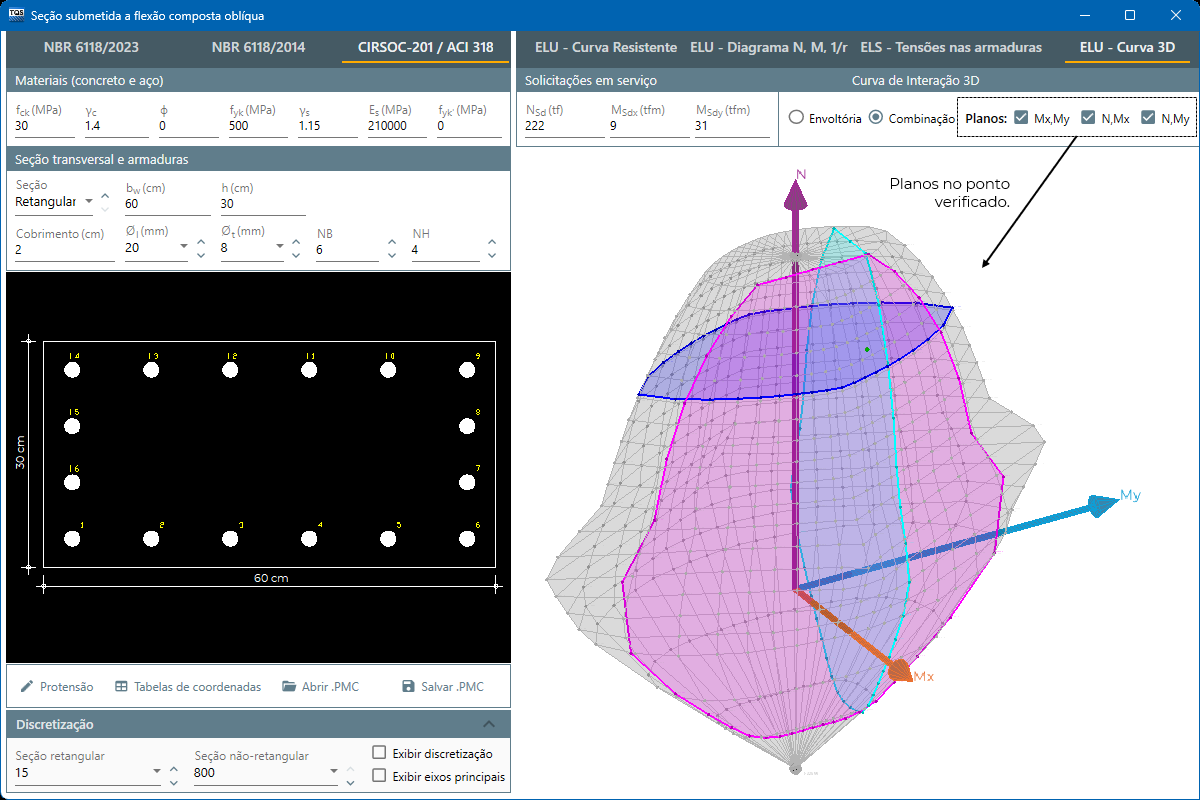Click the Salvar .PMC disk icon

click(408, 687)
